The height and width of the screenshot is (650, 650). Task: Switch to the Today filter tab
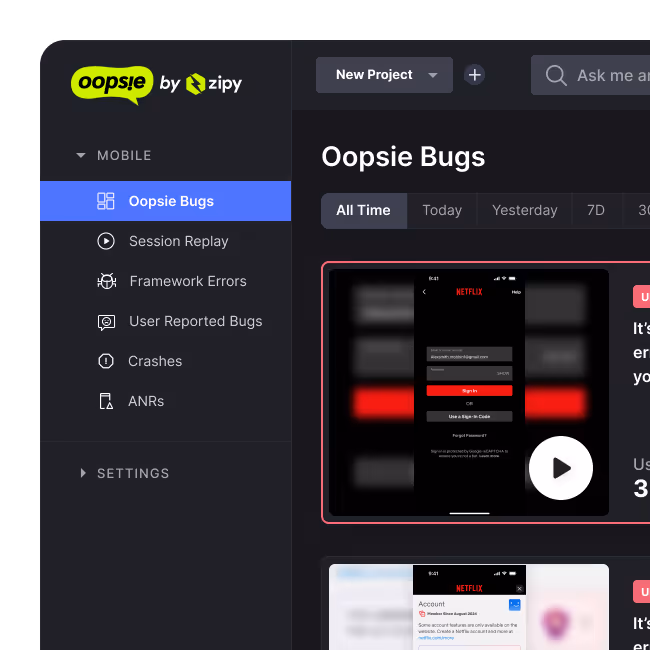(x=442, y=211)
